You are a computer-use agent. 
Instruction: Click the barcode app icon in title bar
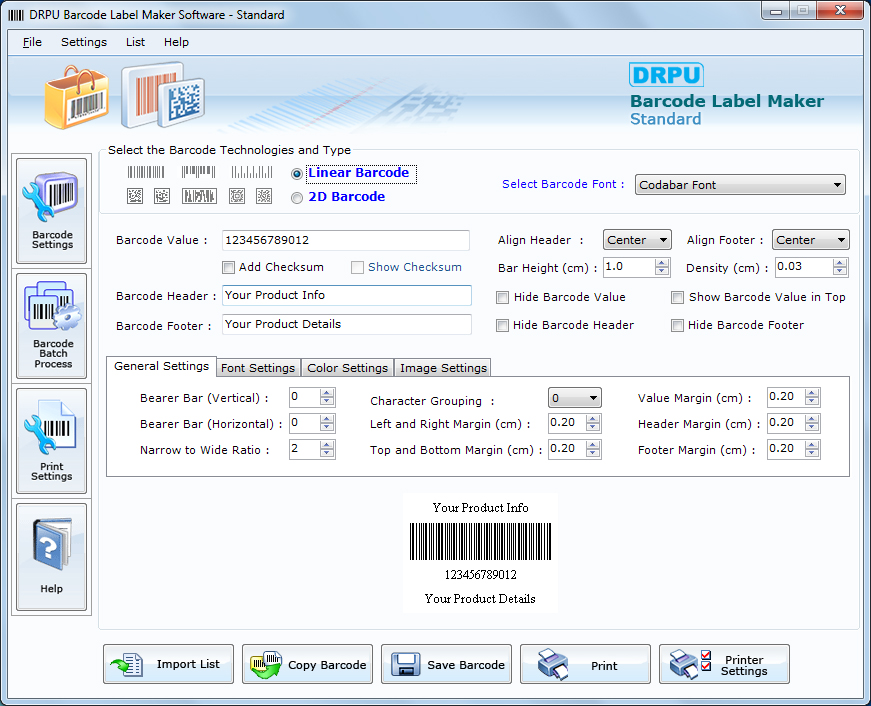click(x=16, y=15)
